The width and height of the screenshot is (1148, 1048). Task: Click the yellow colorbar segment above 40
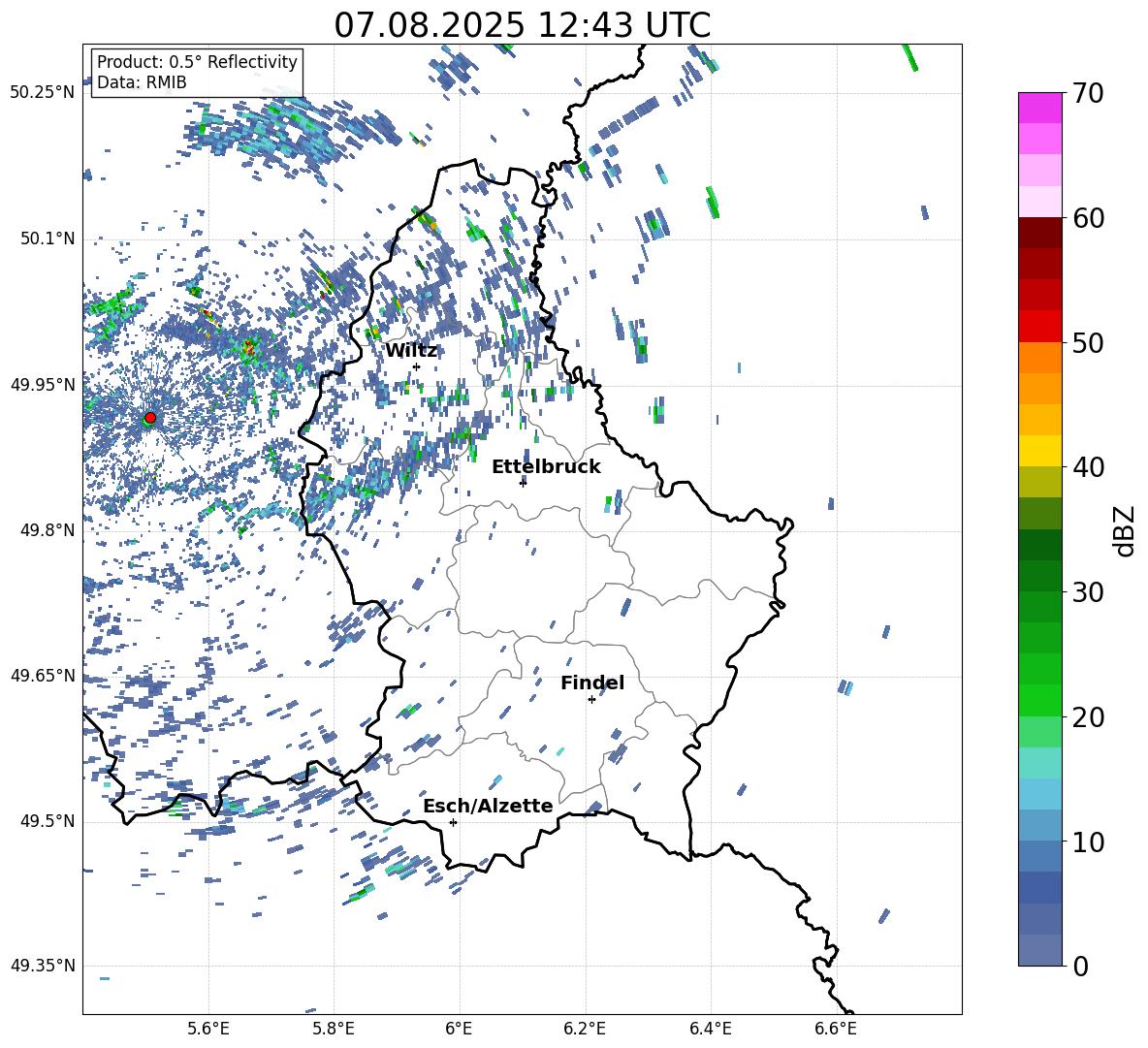1039,451
